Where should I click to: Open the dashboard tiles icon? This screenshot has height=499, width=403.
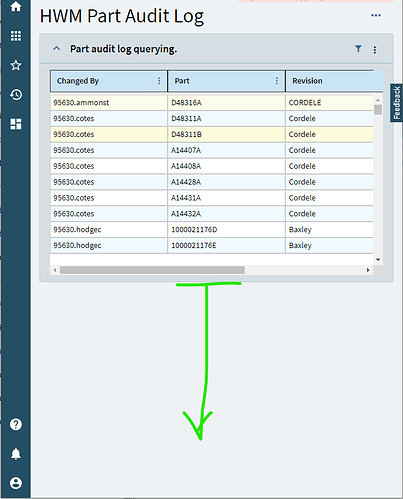click(x=16, y=124)
